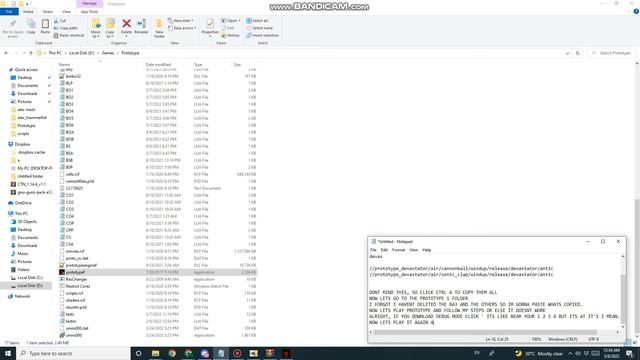640x360 pixels.
Task: Open the first Chrome icon on the taskbar
Action: tap(172, 353)
